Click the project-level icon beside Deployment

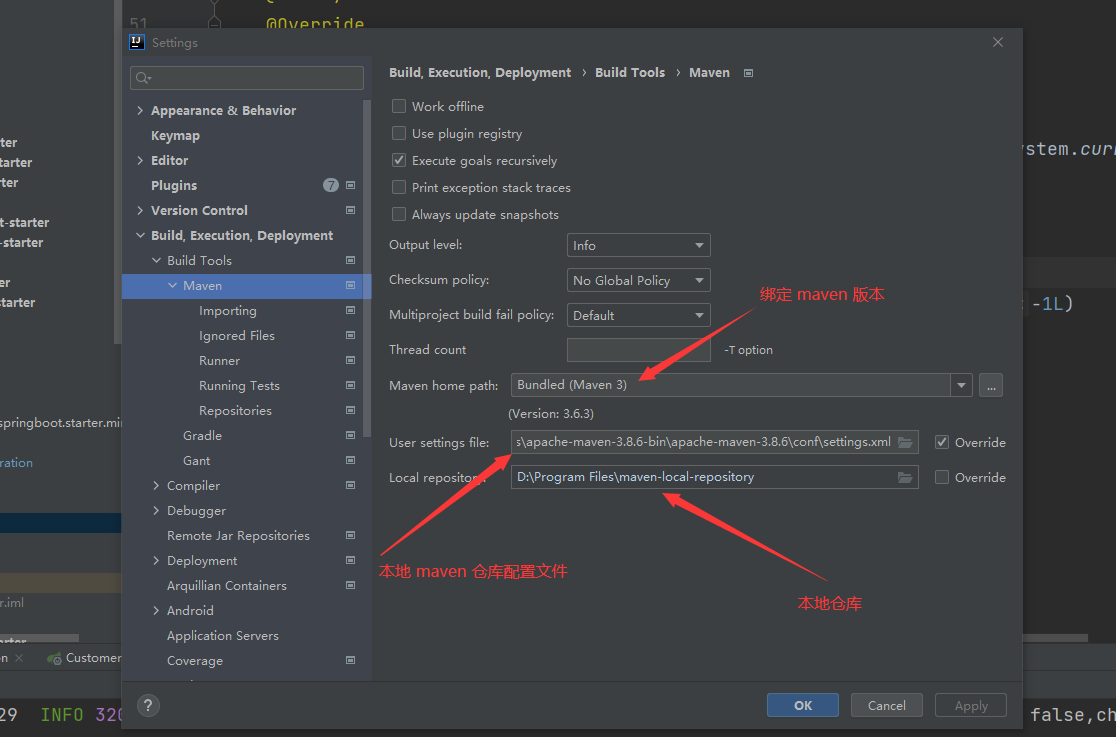pos(350,560)
